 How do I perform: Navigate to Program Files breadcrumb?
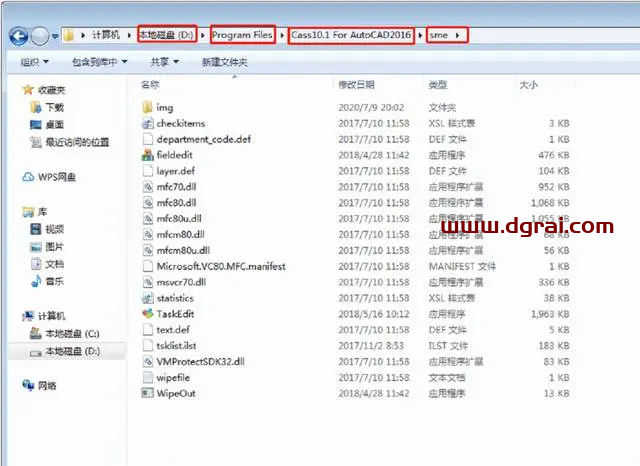[x=242, y=35]
